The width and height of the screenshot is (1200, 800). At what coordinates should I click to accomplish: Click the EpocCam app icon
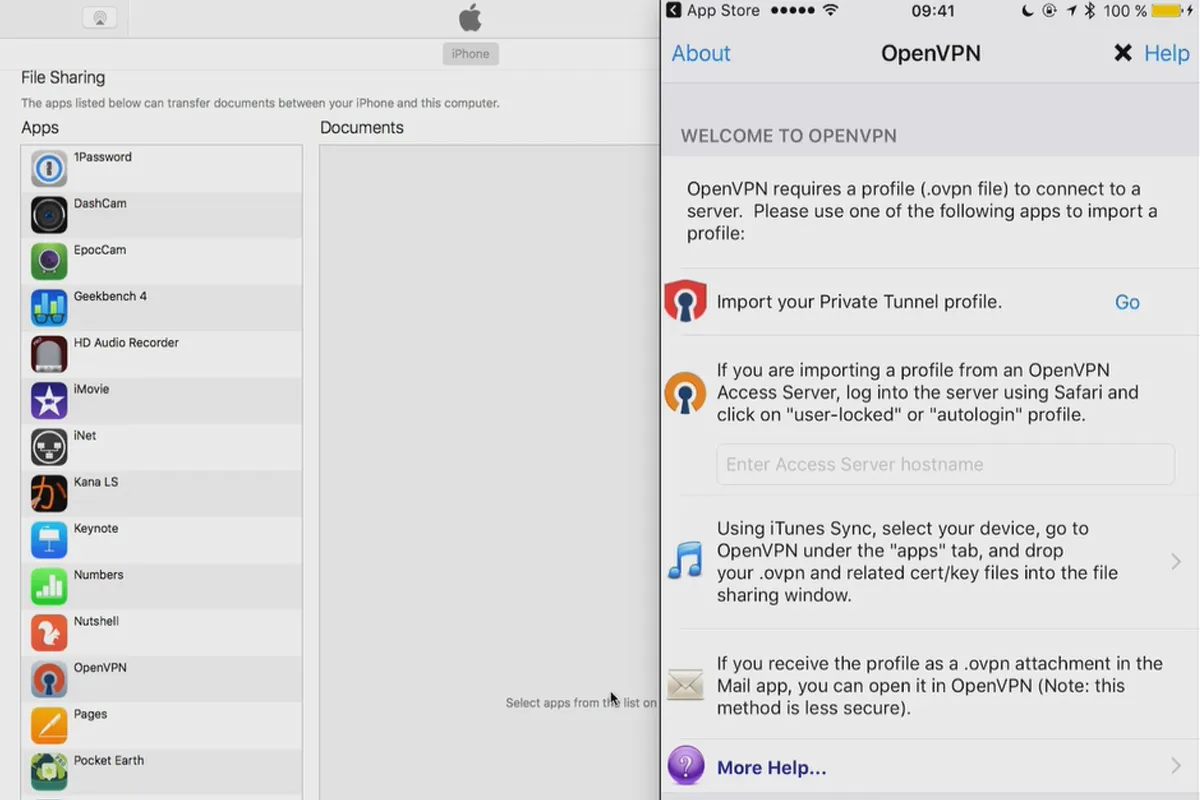[x=49, y=262]
